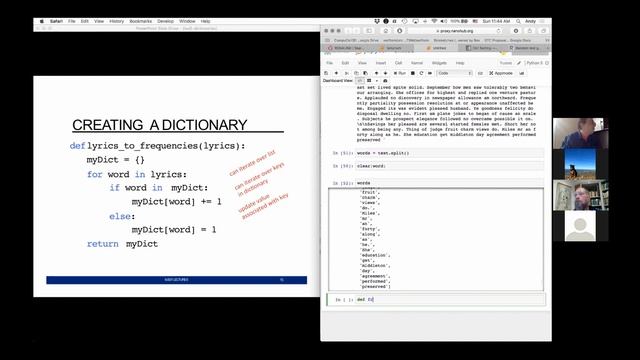The height and width of the screenshot is (360, 640).
Task: Click the pencil edit mode icon
Action: (519, 63)
